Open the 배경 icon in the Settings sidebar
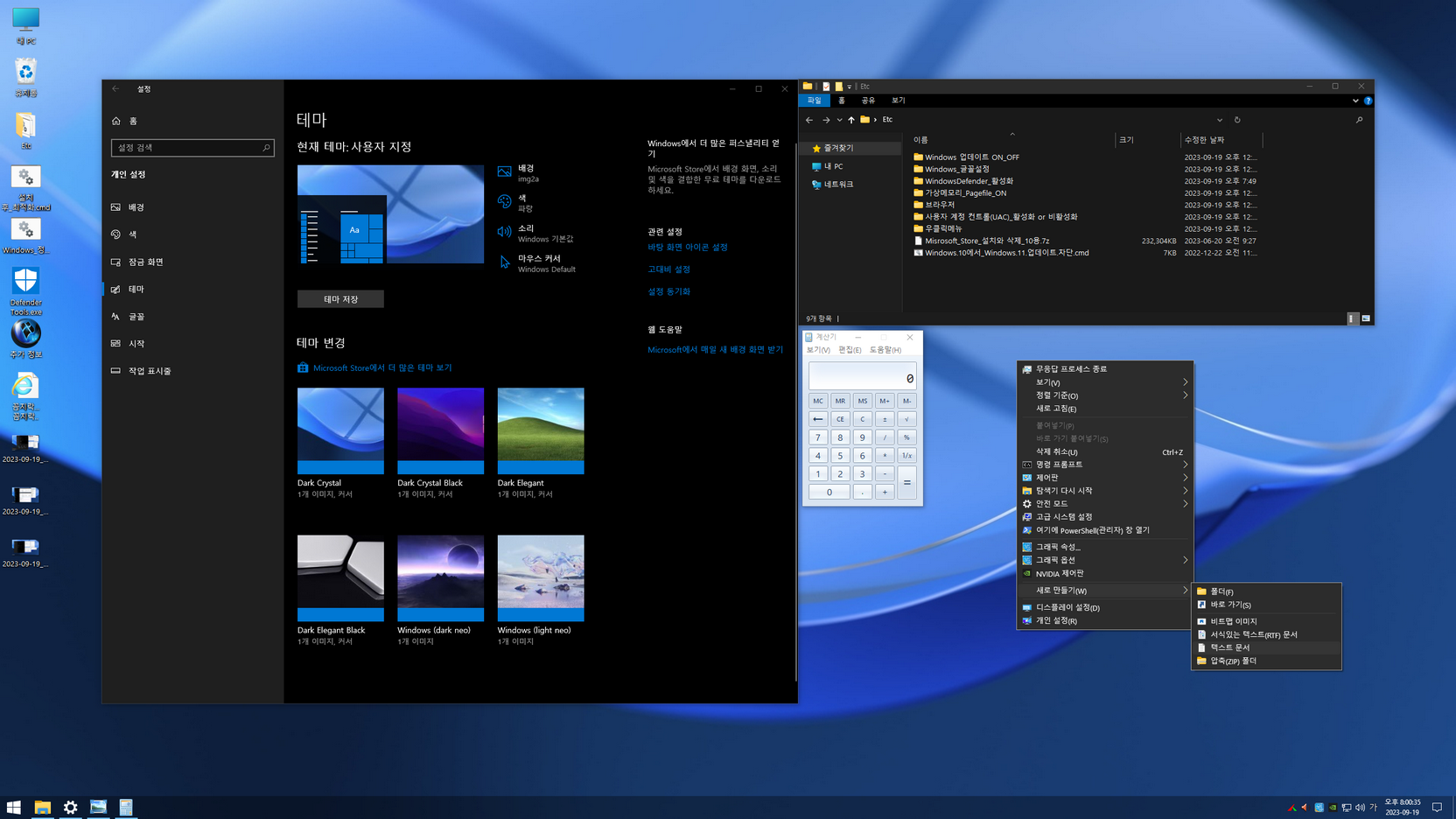1456x819 pixels. pyautogui.click(x=115, y=207)
